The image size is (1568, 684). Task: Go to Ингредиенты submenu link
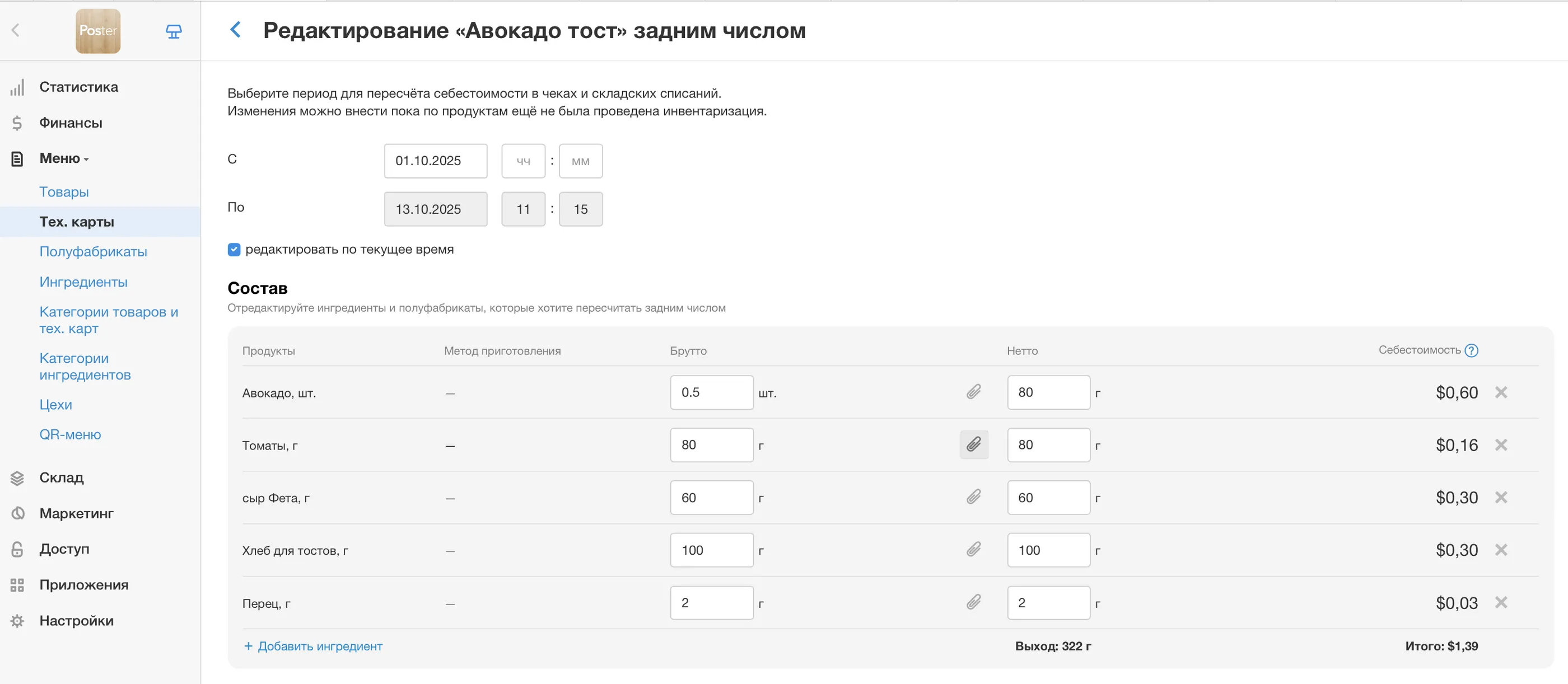coord(83,282)
